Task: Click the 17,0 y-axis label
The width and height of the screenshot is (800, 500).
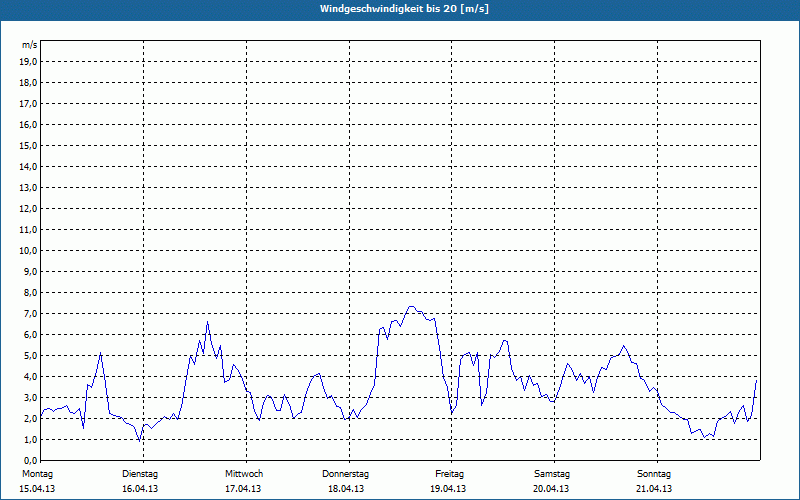Action: click(28, 104)
